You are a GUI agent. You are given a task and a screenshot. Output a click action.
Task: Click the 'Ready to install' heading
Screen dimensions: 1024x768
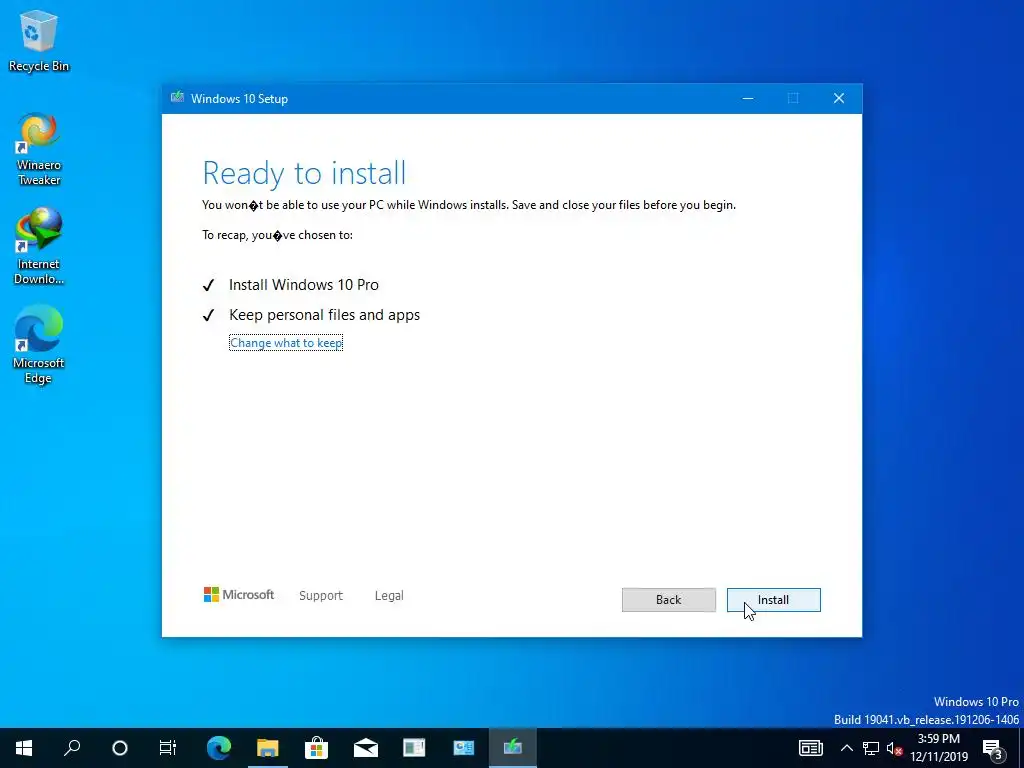point(304,173)
